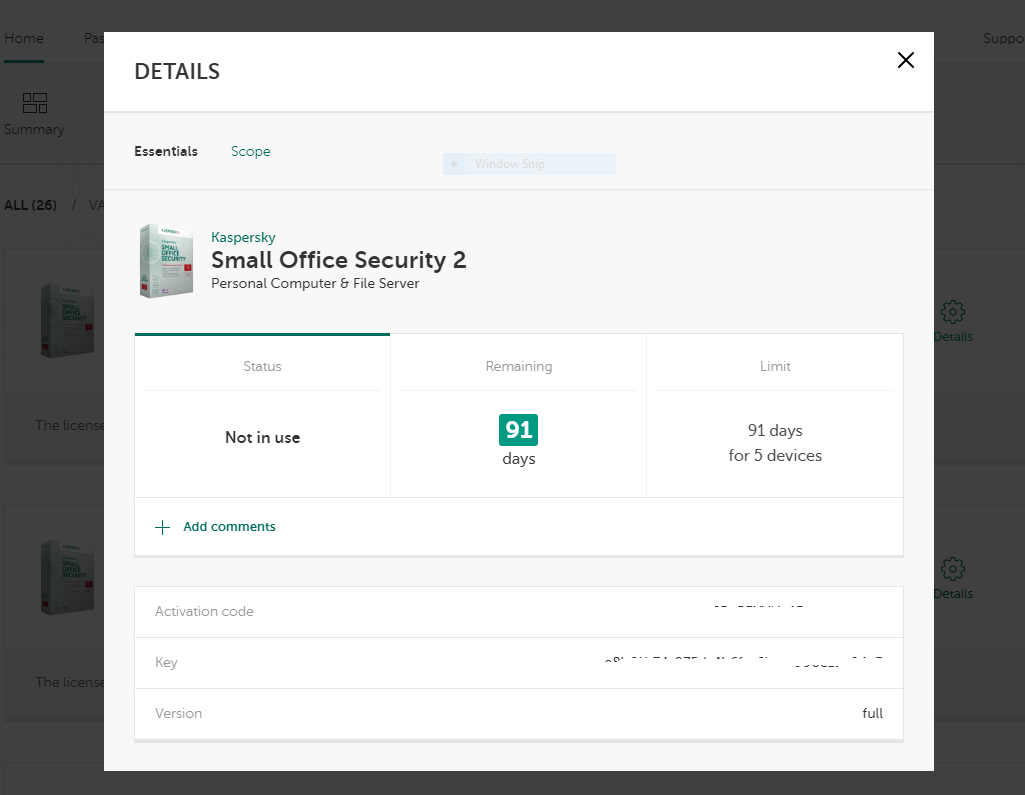Click the DETAILS dialog heading

tap(177, 71)
